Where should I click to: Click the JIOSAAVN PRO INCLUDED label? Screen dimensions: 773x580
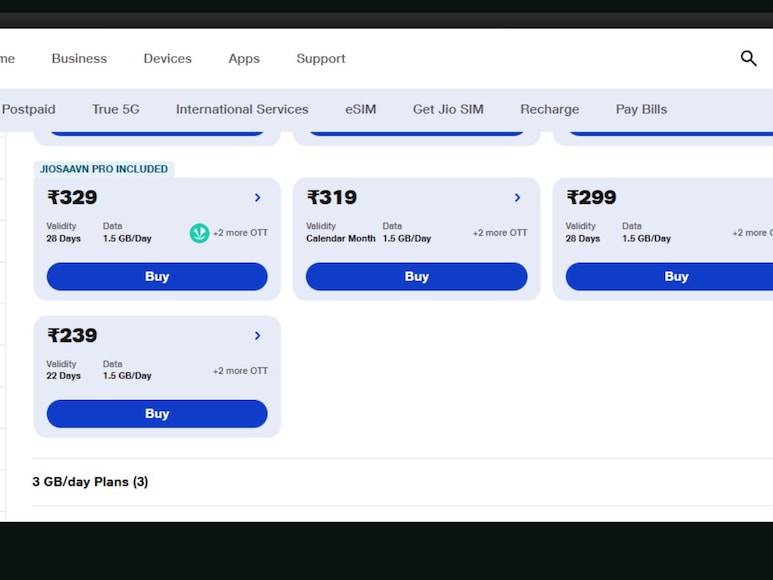104,169
